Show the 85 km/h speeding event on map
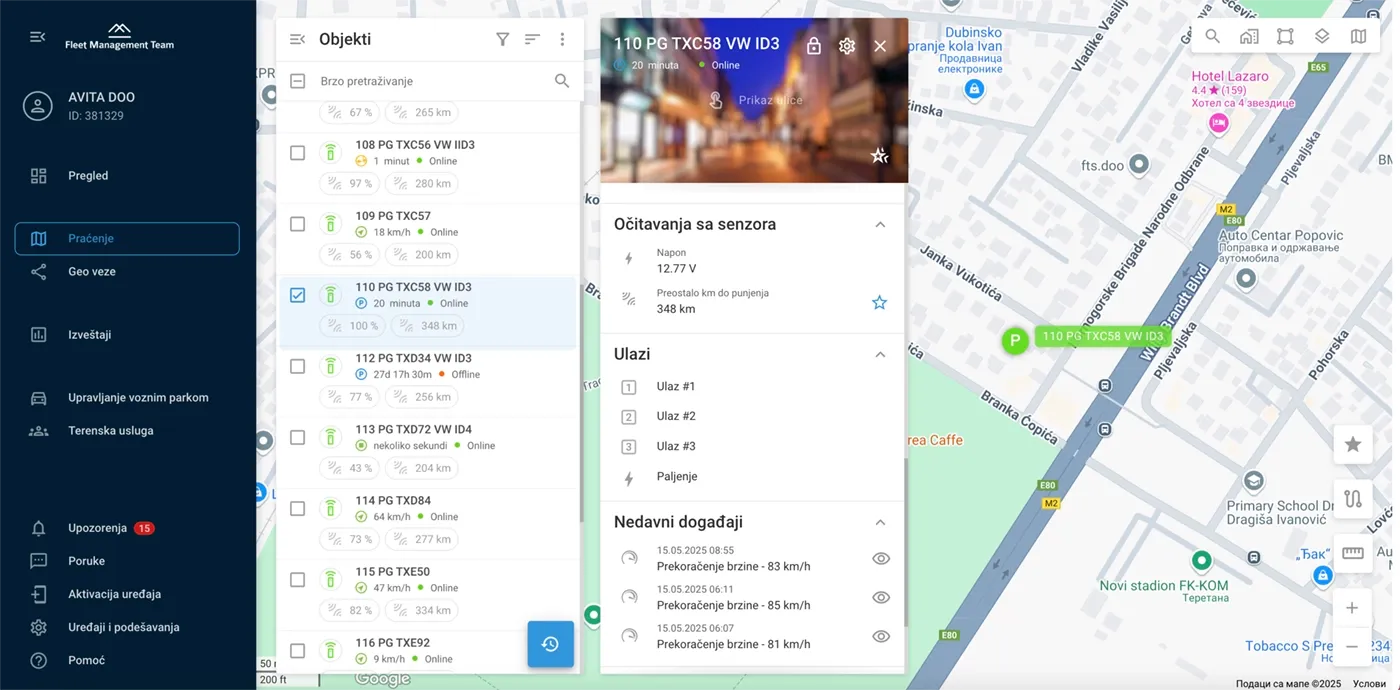This screenshot has height=690, width=1400. click(x=881, y=597)
